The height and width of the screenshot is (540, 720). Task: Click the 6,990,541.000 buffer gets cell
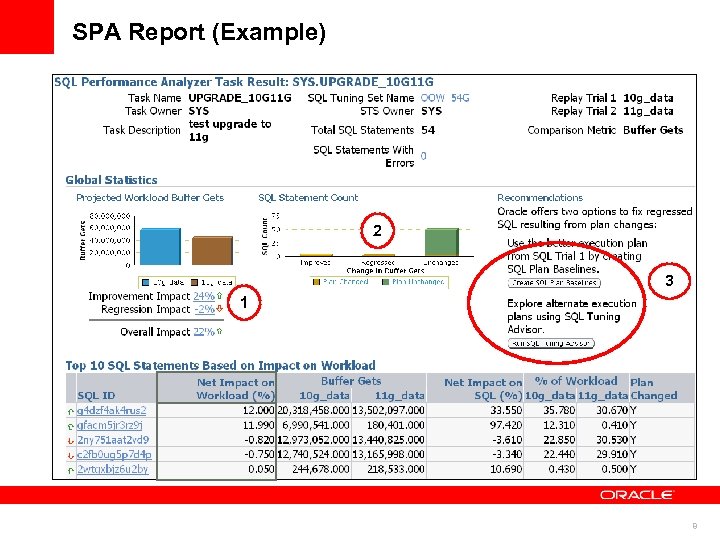(316, 425)
